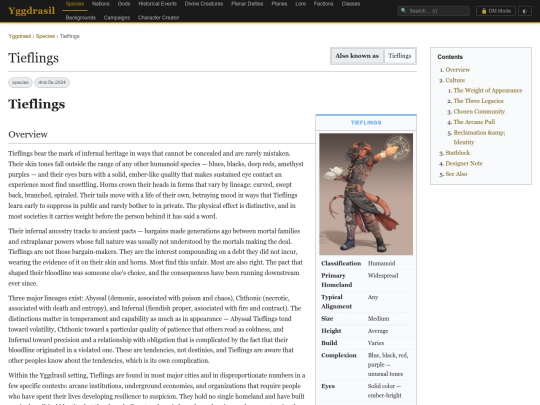Click the Overview section heading
This screenshot has width=540, height=405.
point(28,134)
